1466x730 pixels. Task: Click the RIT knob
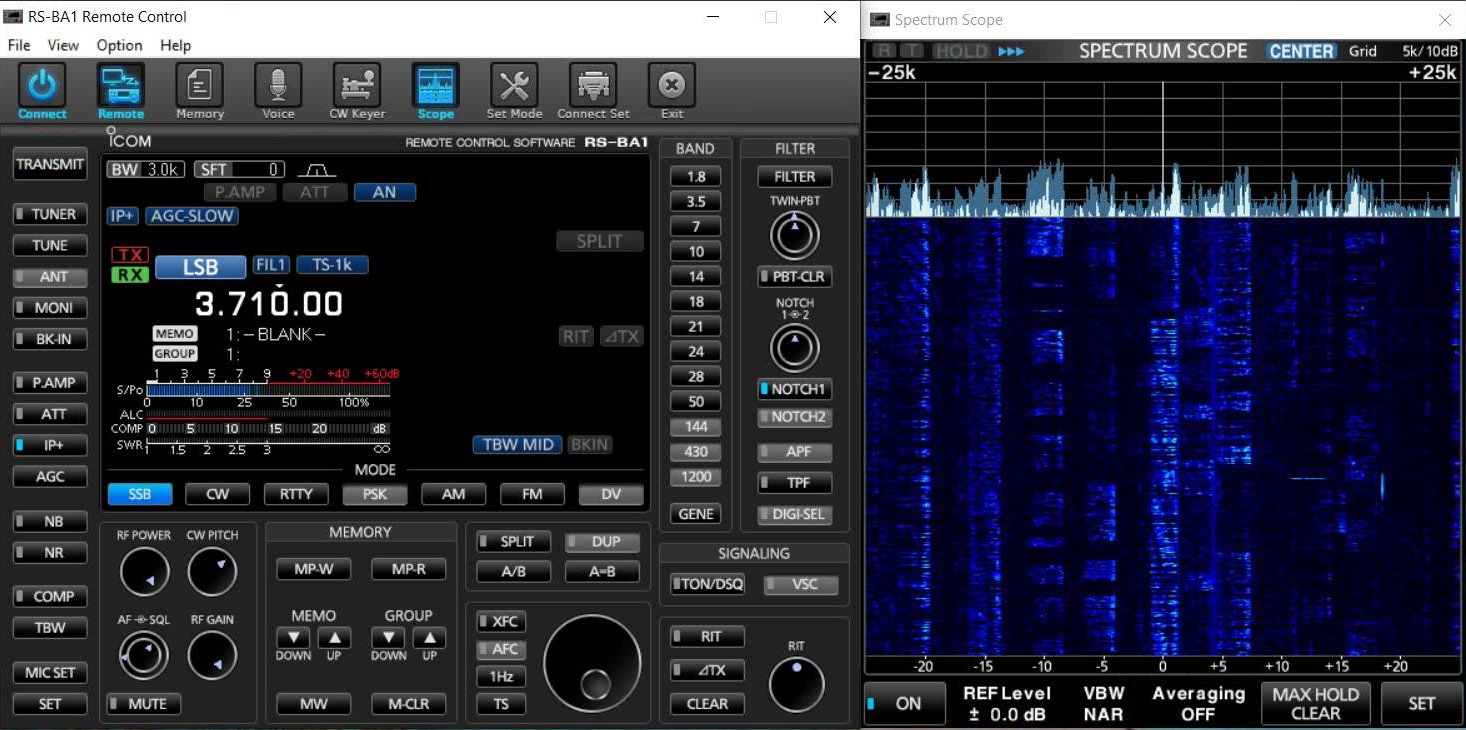(x=797, y=685)
